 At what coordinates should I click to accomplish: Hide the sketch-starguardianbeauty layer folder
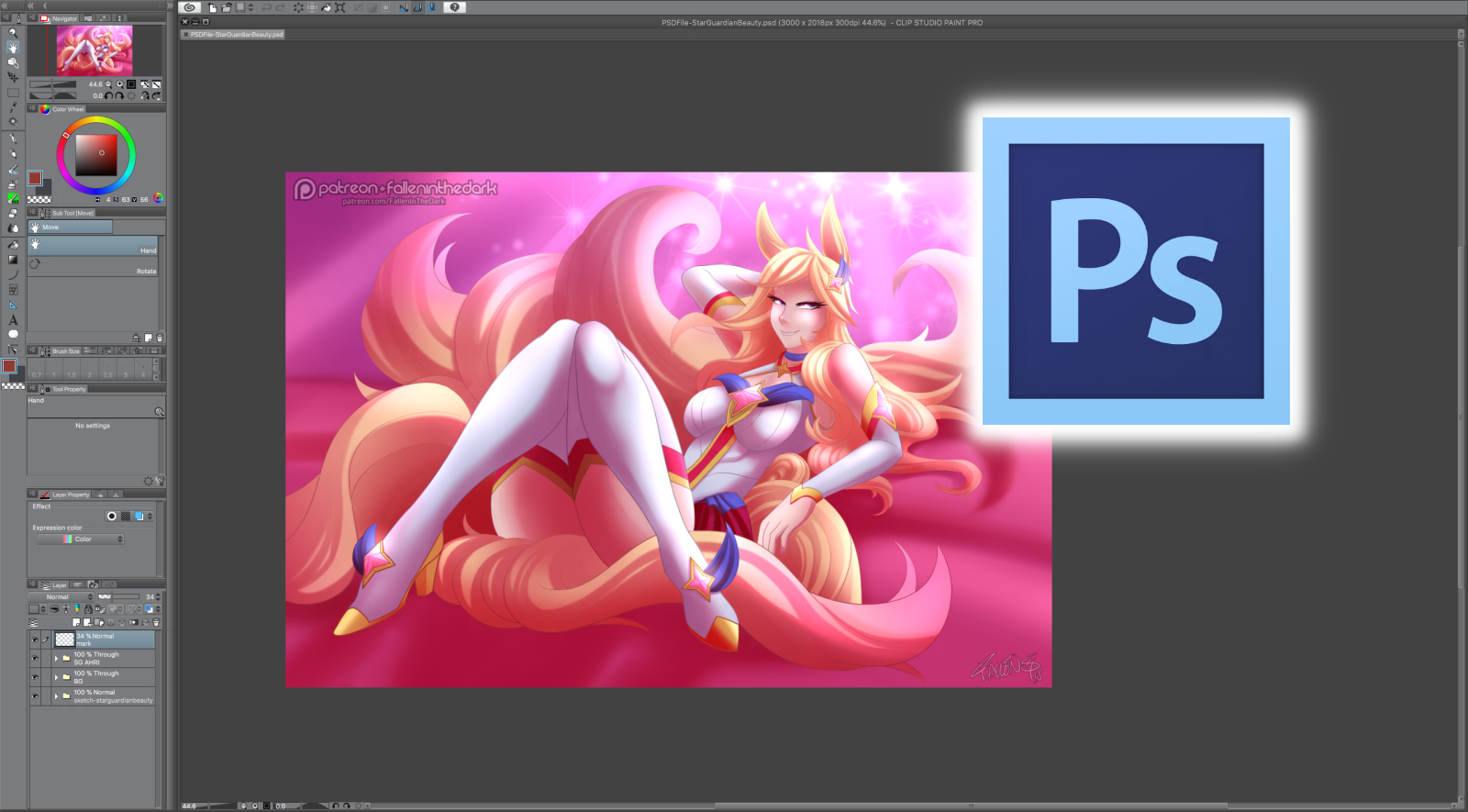(35, 695)
